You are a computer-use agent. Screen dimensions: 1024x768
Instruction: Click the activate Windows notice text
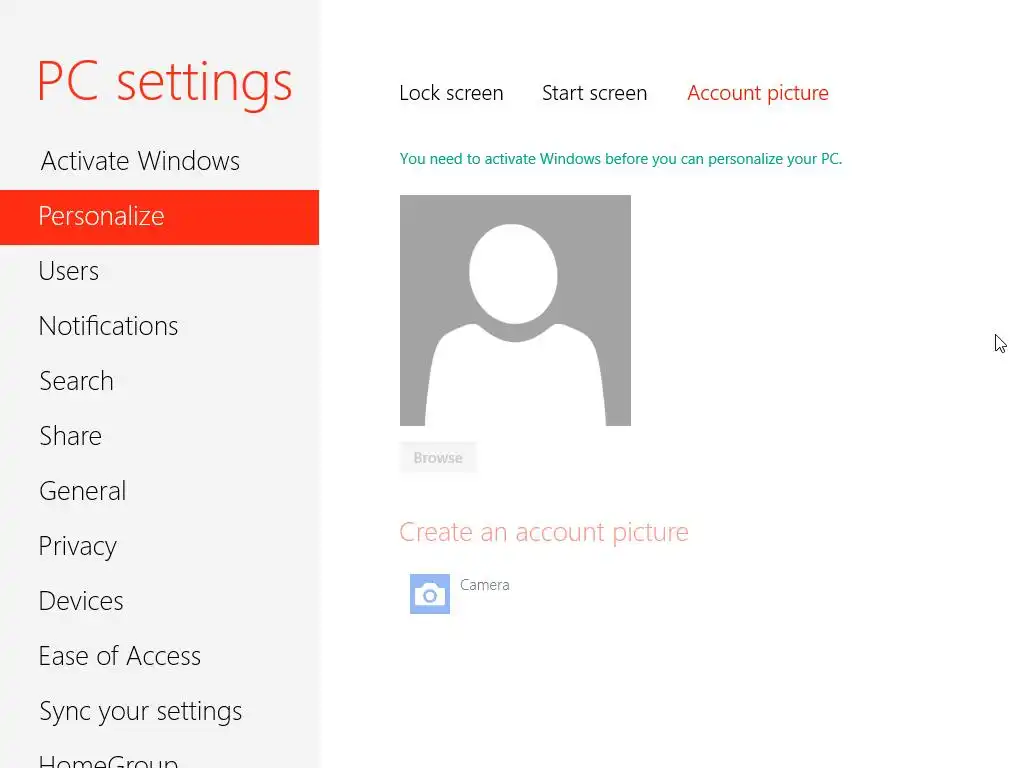pyautogui.click(x=620, y=159)
